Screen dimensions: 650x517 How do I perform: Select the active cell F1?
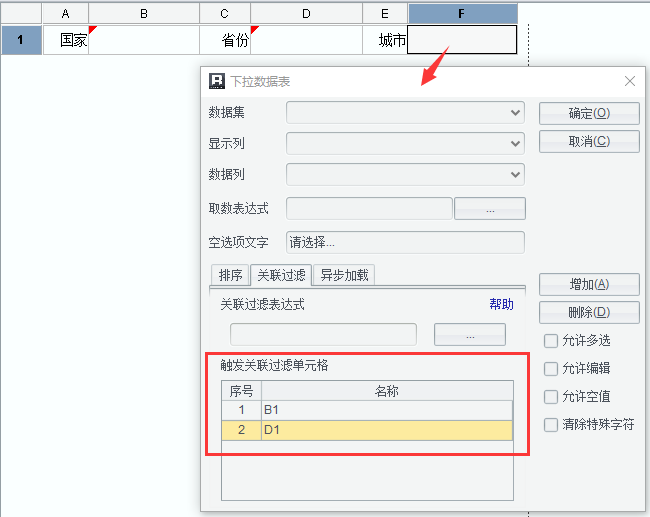[462, 40]
